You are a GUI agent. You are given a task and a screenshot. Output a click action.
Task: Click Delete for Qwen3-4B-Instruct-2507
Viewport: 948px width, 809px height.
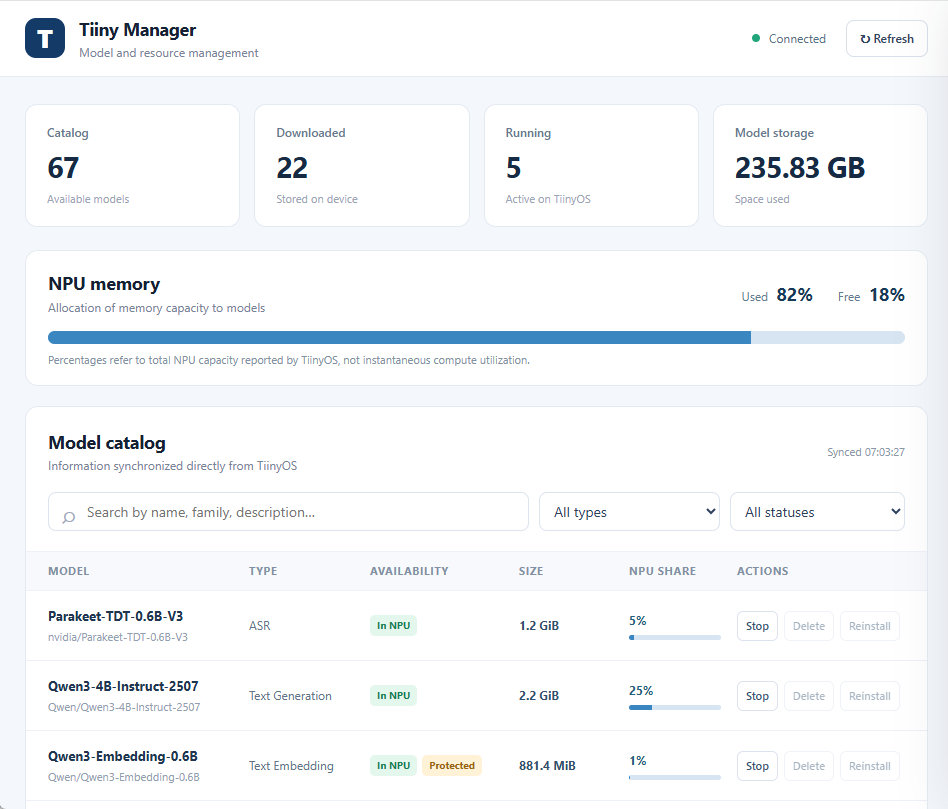coord(809,696)
